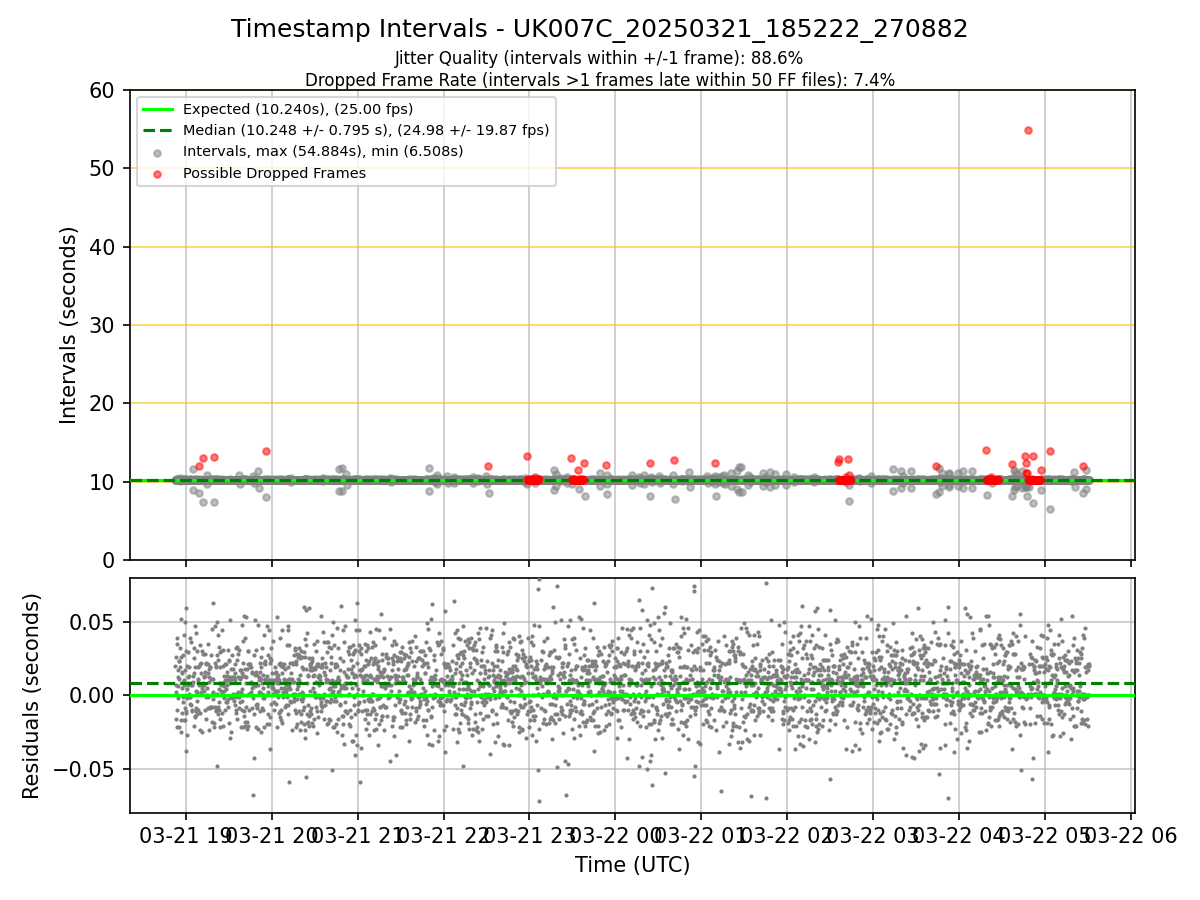Click the 'Residuals (seconds)' y-axis label
The image size is (1200, 900).
(x=32, y=695)
